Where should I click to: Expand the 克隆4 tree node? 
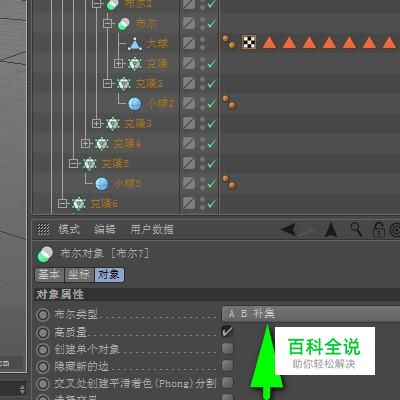(85, 143)
